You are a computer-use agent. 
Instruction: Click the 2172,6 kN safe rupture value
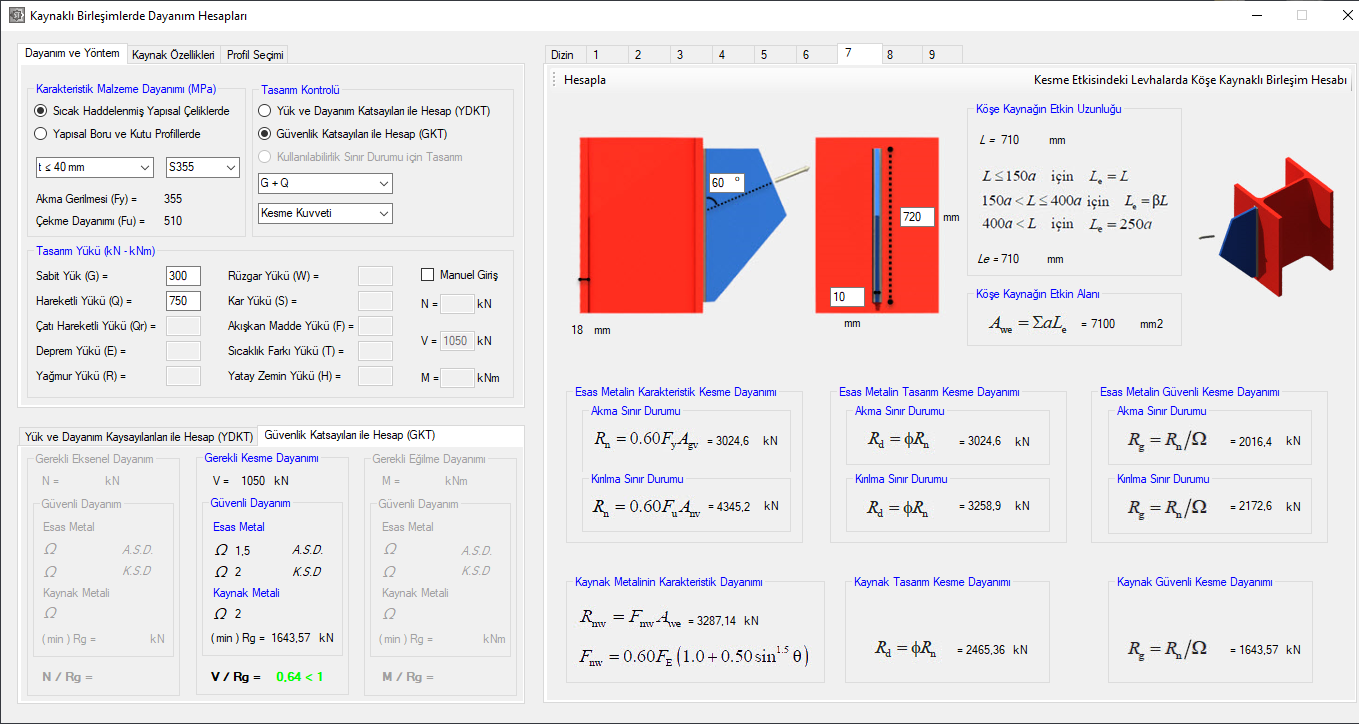pos(1265,507)
